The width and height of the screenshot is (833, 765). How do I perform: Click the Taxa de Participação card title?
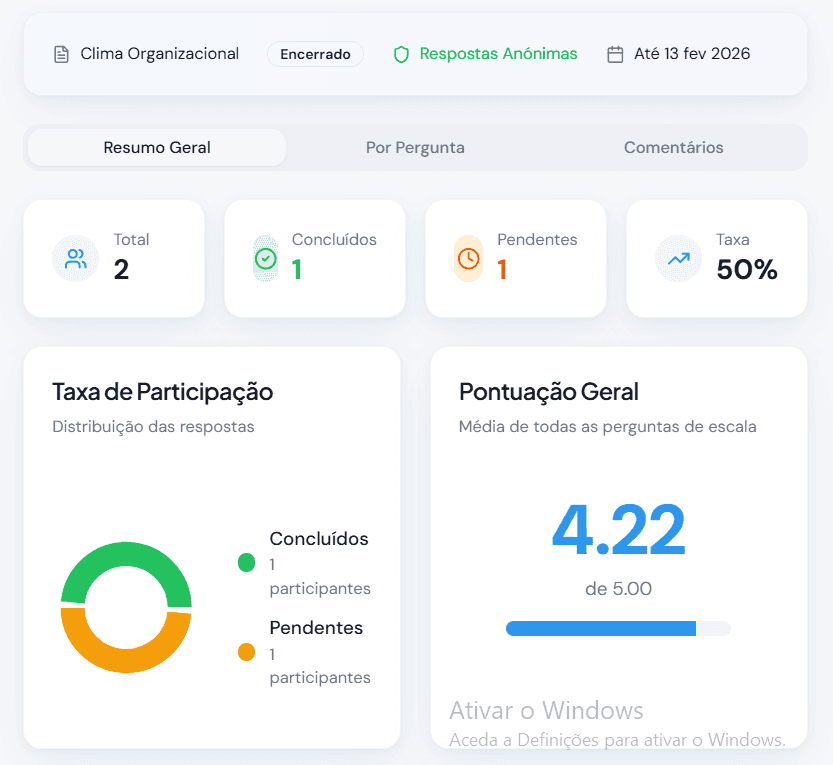coord(162,392)
